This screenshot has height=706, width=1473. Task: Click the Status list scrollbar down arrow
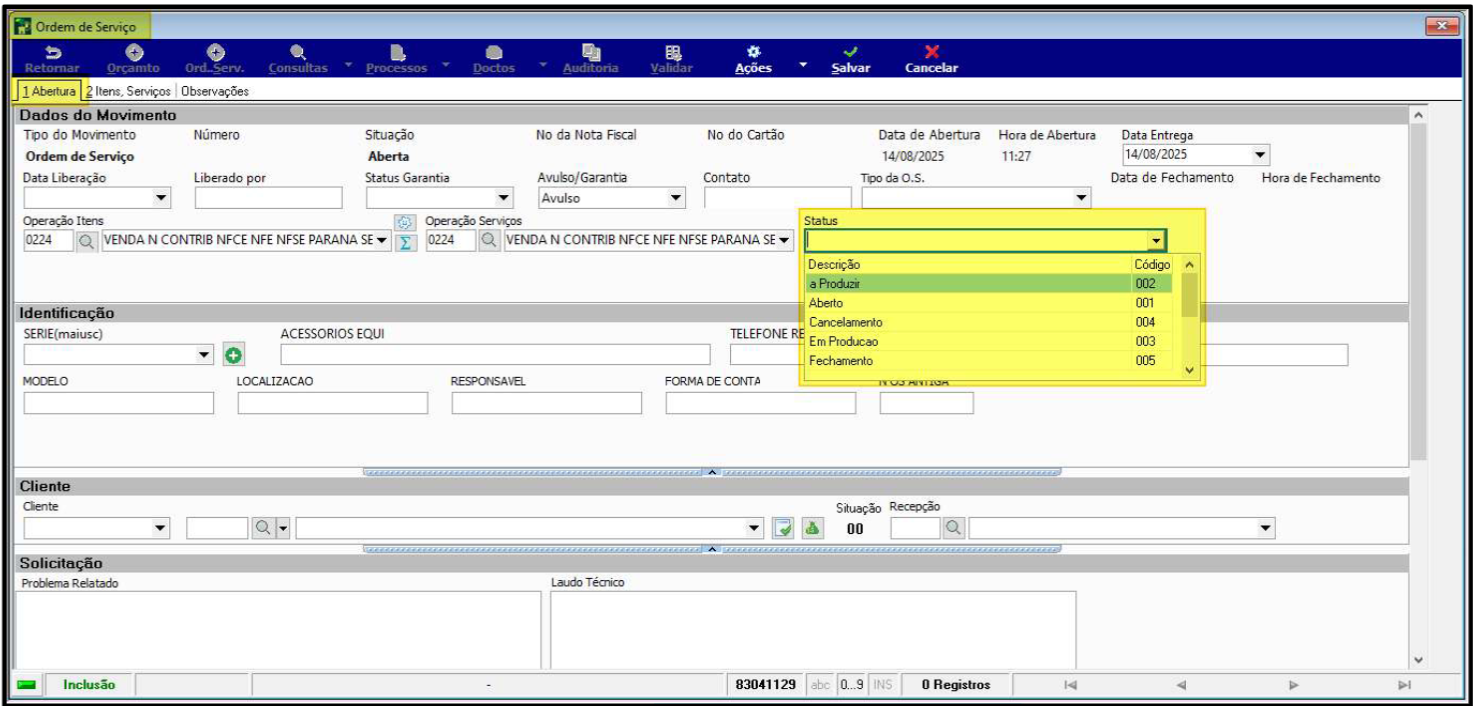click(1189, 370)
